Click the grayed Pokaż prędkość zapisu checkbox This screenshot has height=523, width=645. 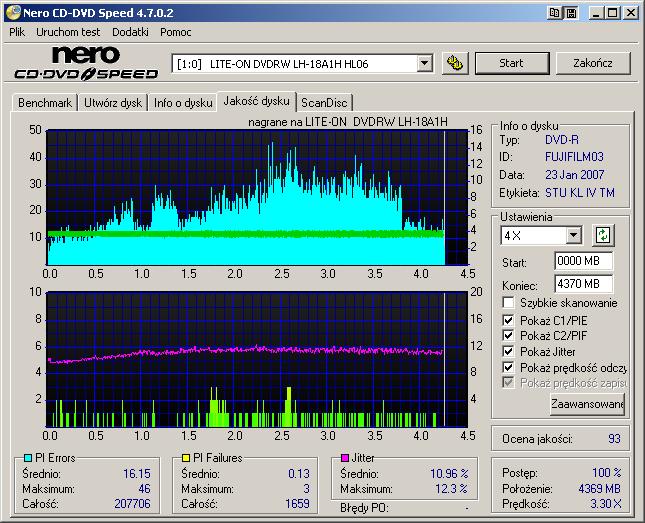tap(508, 383)
